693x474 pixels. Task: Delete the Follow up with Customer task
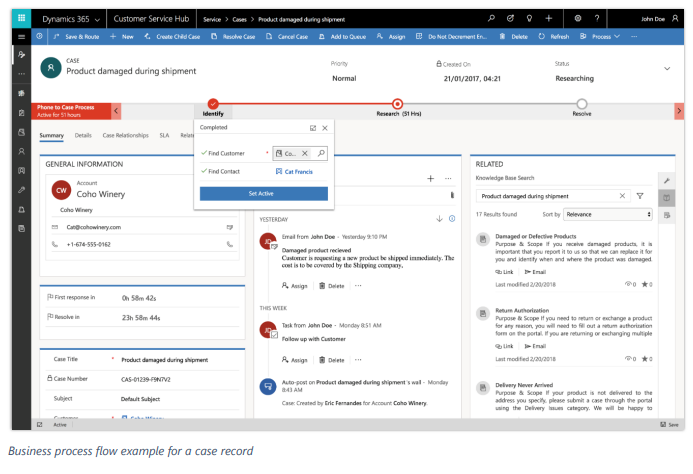click(332, 360)
